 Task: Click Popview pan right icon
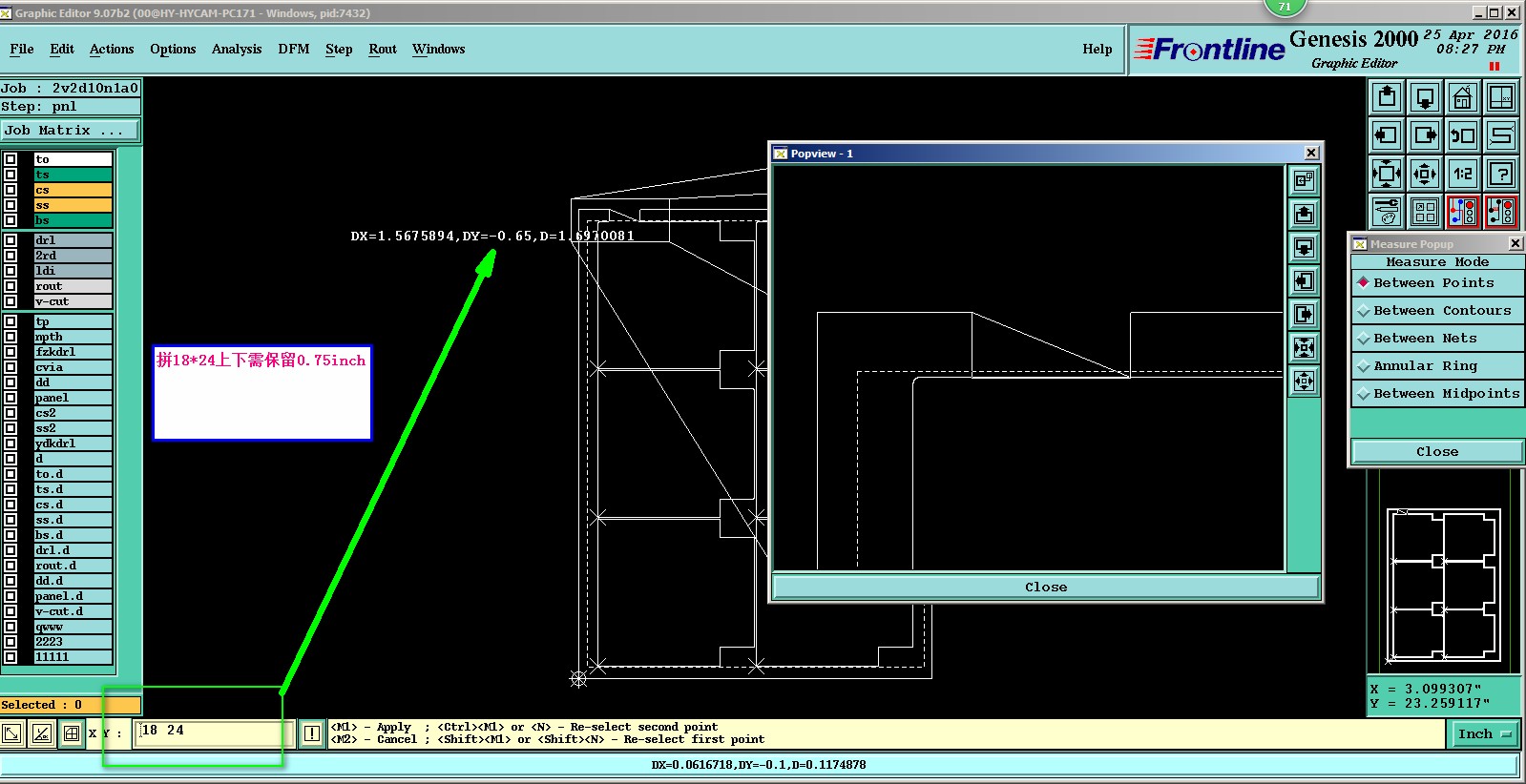point(1304,314)
